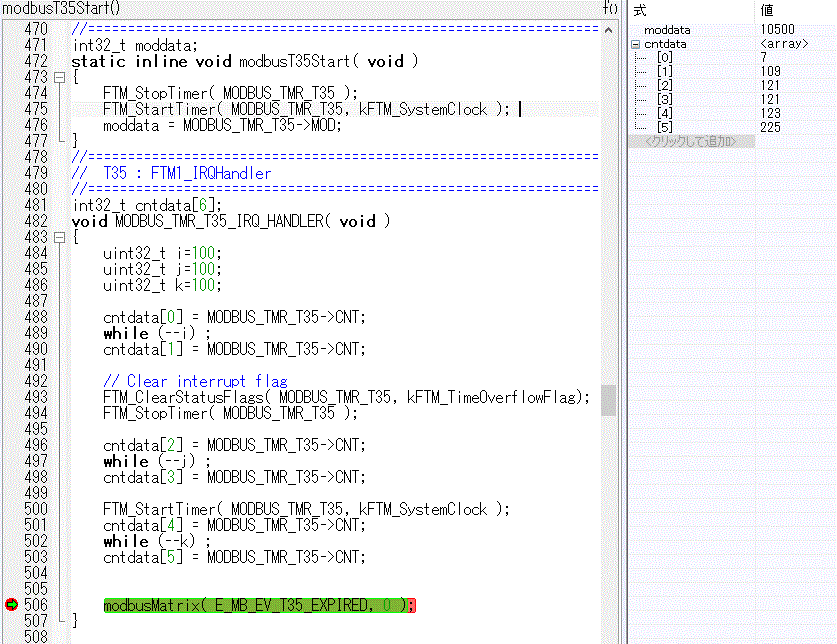Click the vertical scrollbar thumb in editor
The height and width of the screenshot is (644, 837).
tap(609, 400)
